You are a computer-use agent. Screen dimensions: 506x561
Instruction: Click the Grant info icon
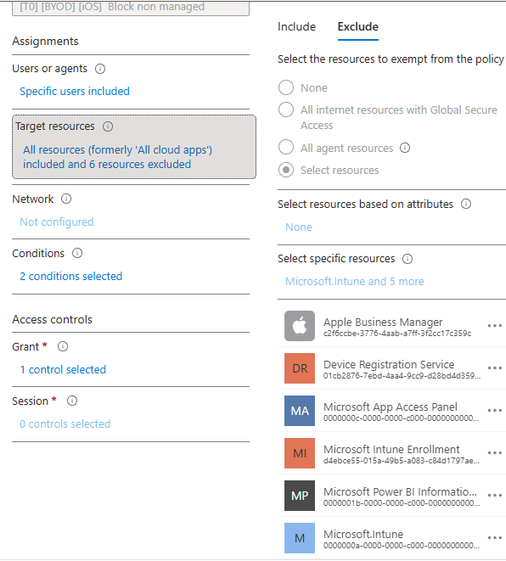pyautogui.click(x=63, y=346)
